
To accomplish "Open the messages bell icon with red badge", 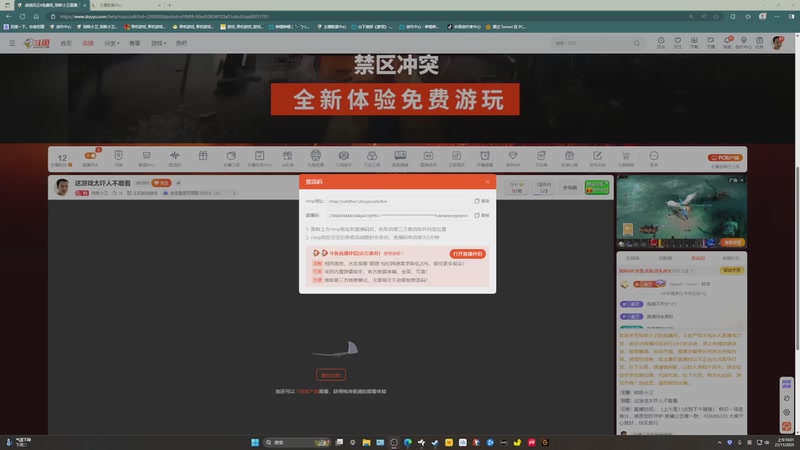I will (728, 42).
